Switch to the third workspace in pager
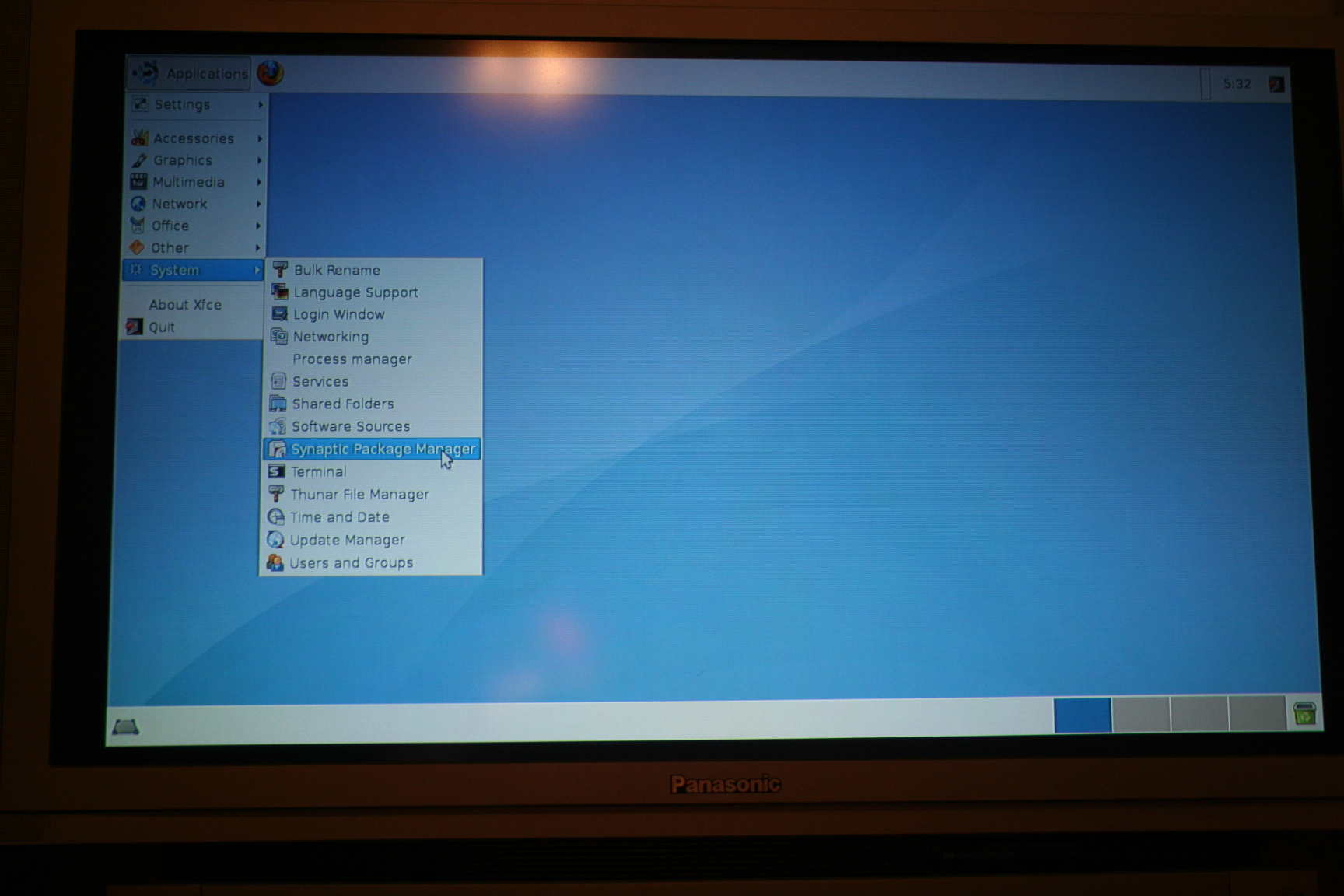The width and height of the screenshot is (1344, 896). pyautogui.click(x=1199, y=713)
